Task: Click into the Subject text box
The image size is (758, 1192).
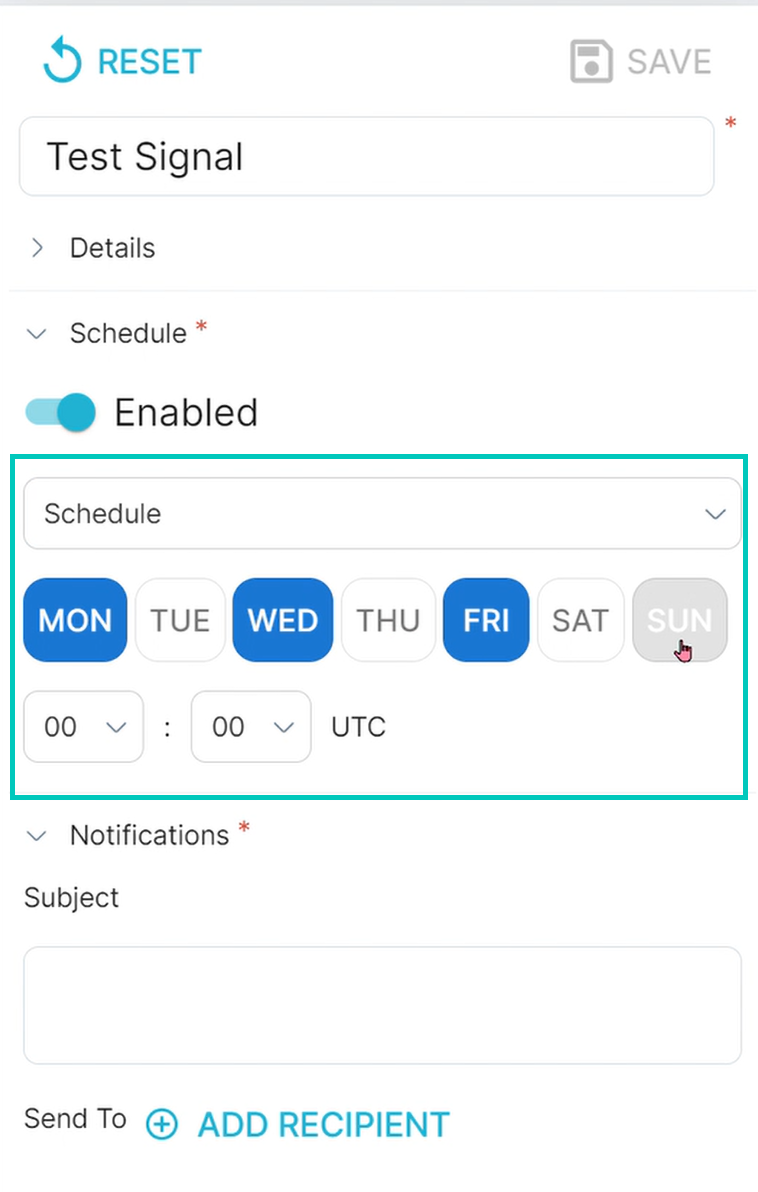Action: [382, 1005]
